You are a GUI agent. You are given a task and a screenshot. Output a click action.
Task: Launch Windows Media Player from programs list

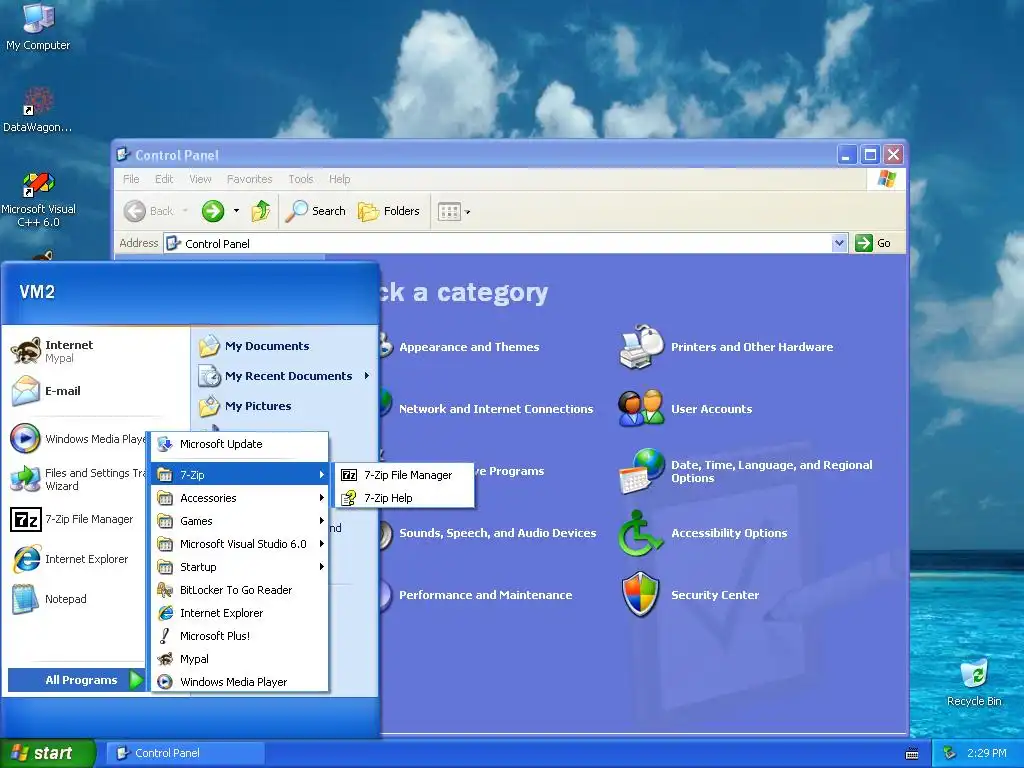pyautogui.click(x=240, y=682)
